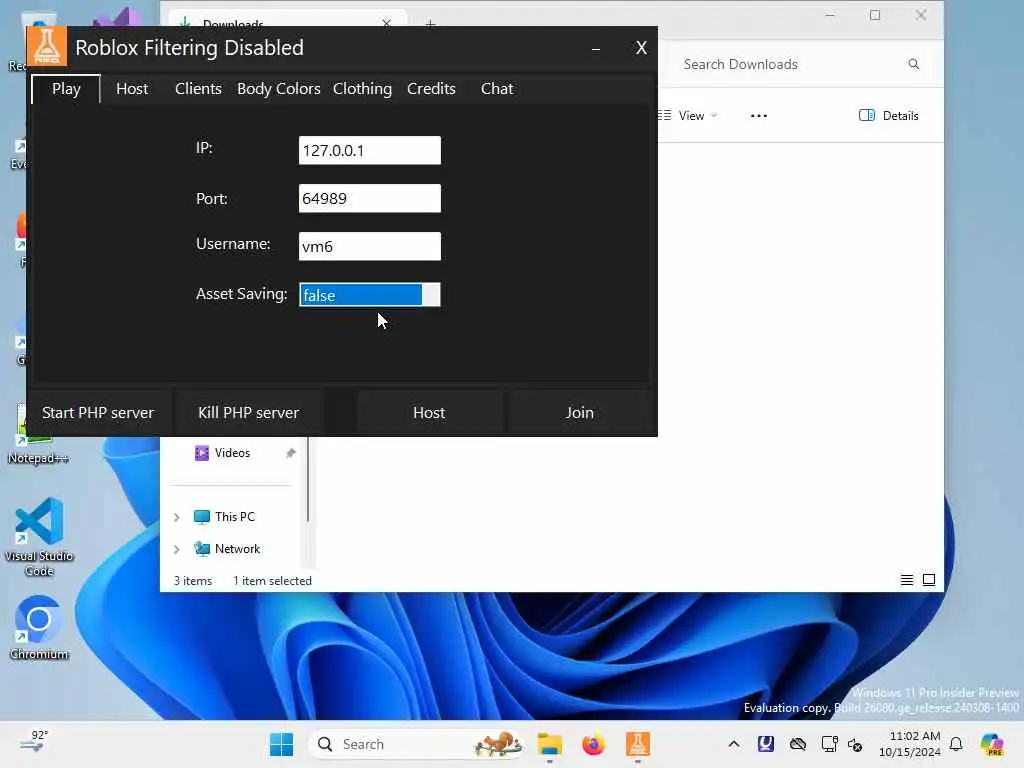The image size is (1024, 768).
Task: Click the Roblox Filtering Disabled flask logo
Action: [47, 46]
